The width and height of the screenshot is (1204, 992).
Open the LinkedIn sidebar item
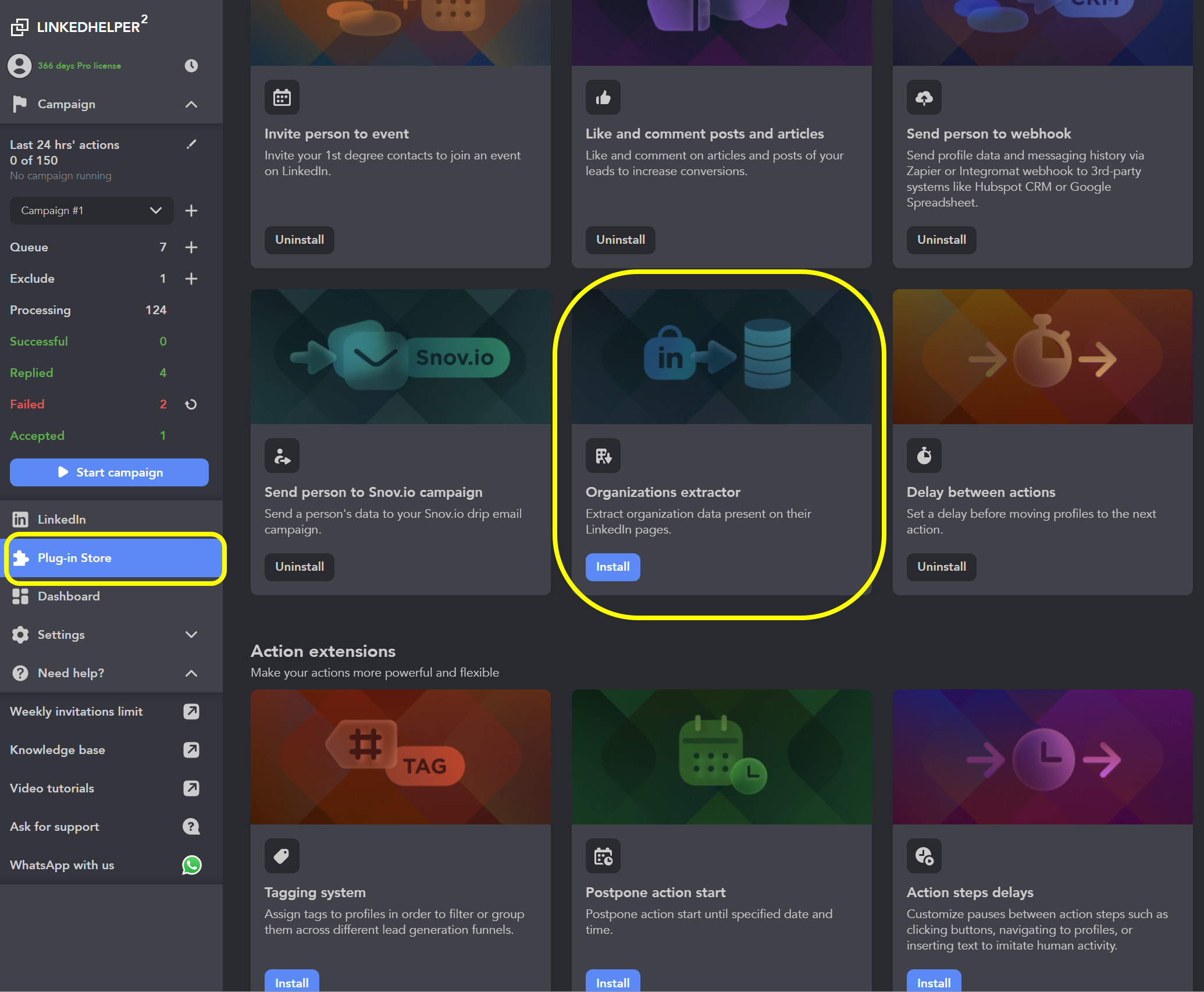[x=112, y=520]
